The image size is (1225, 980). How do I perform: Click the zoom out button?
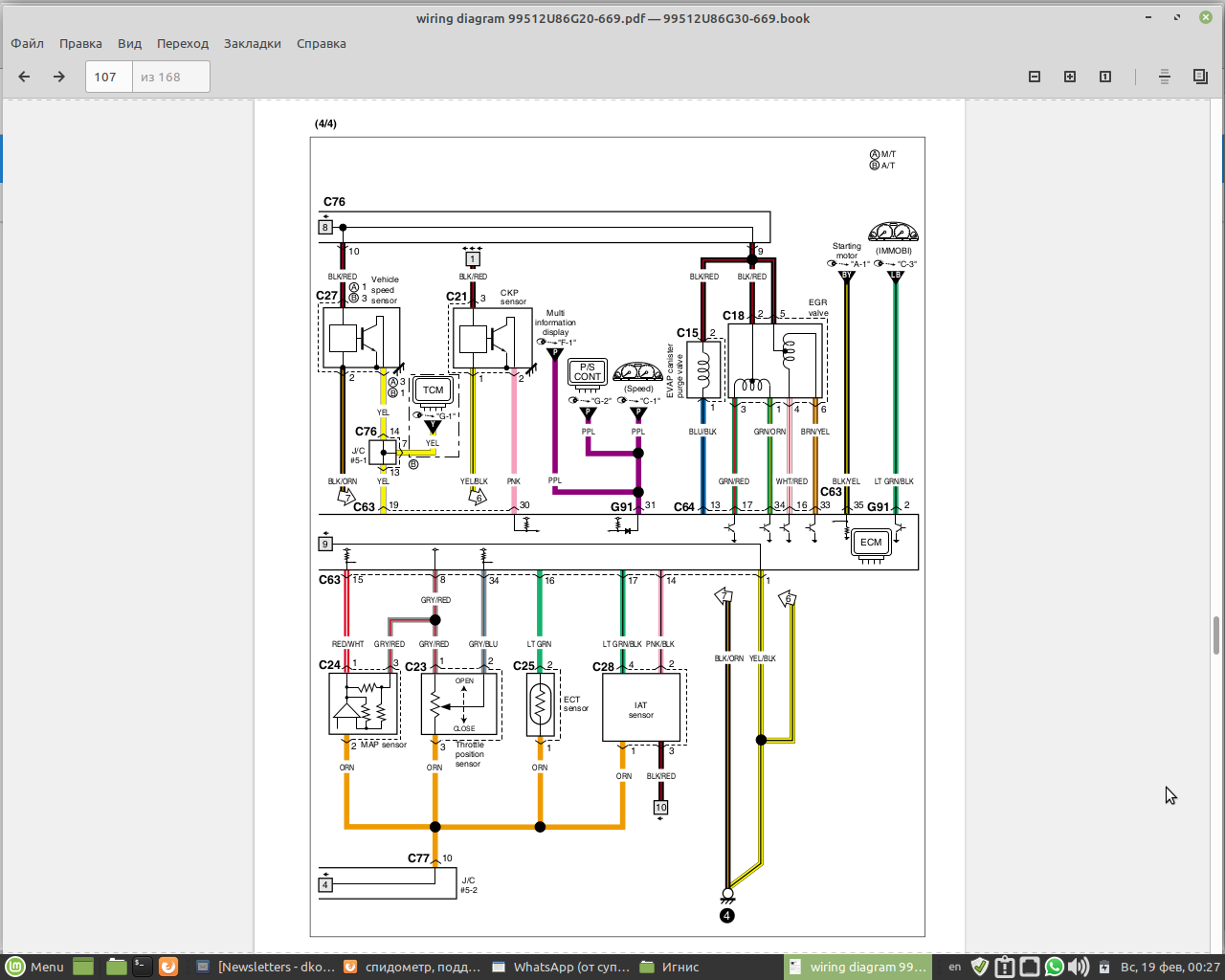click(x=1035, y=77)
